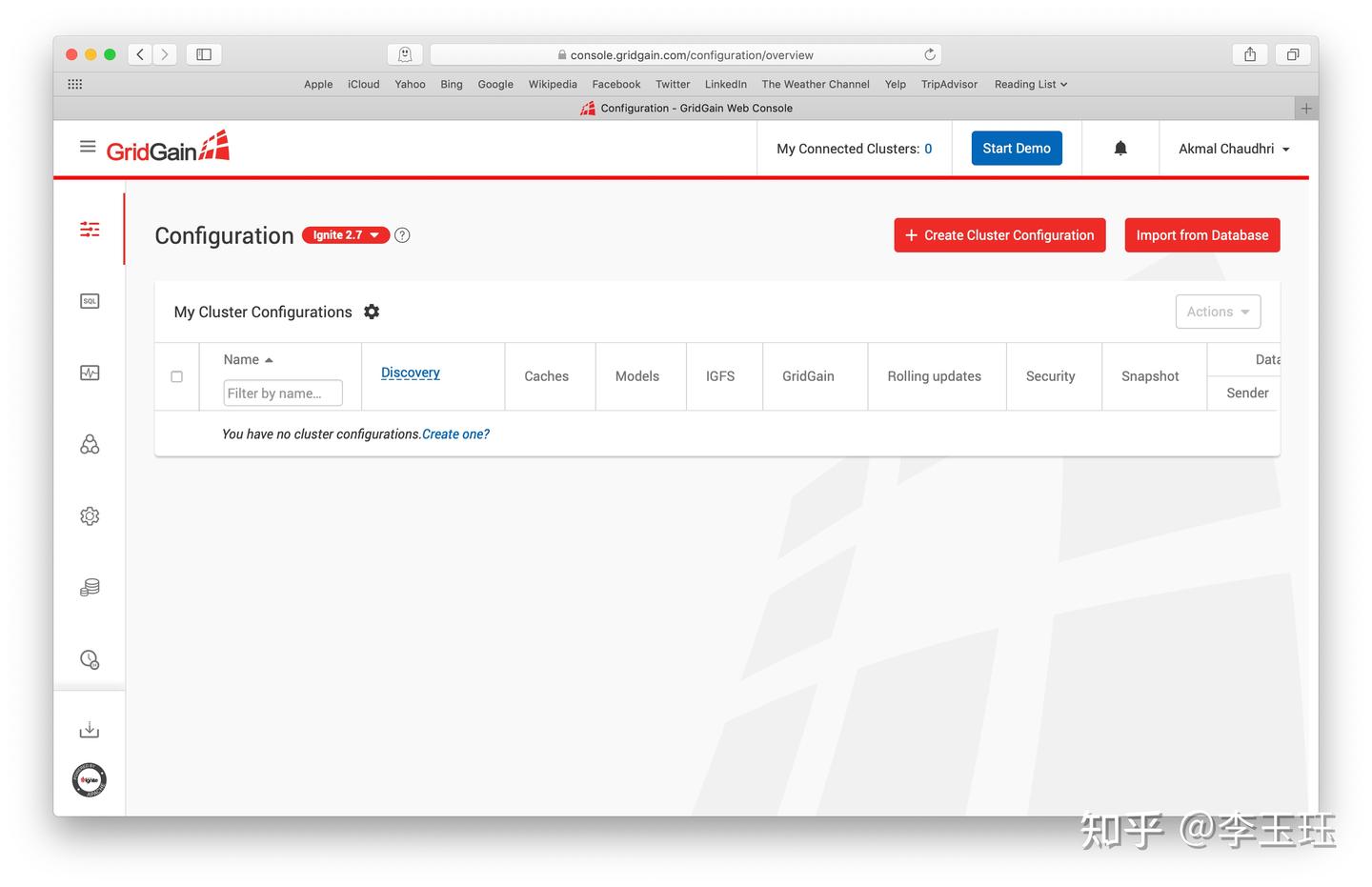Select the Wikipedia bookmark in the favorites bar

tap(553, 84)
